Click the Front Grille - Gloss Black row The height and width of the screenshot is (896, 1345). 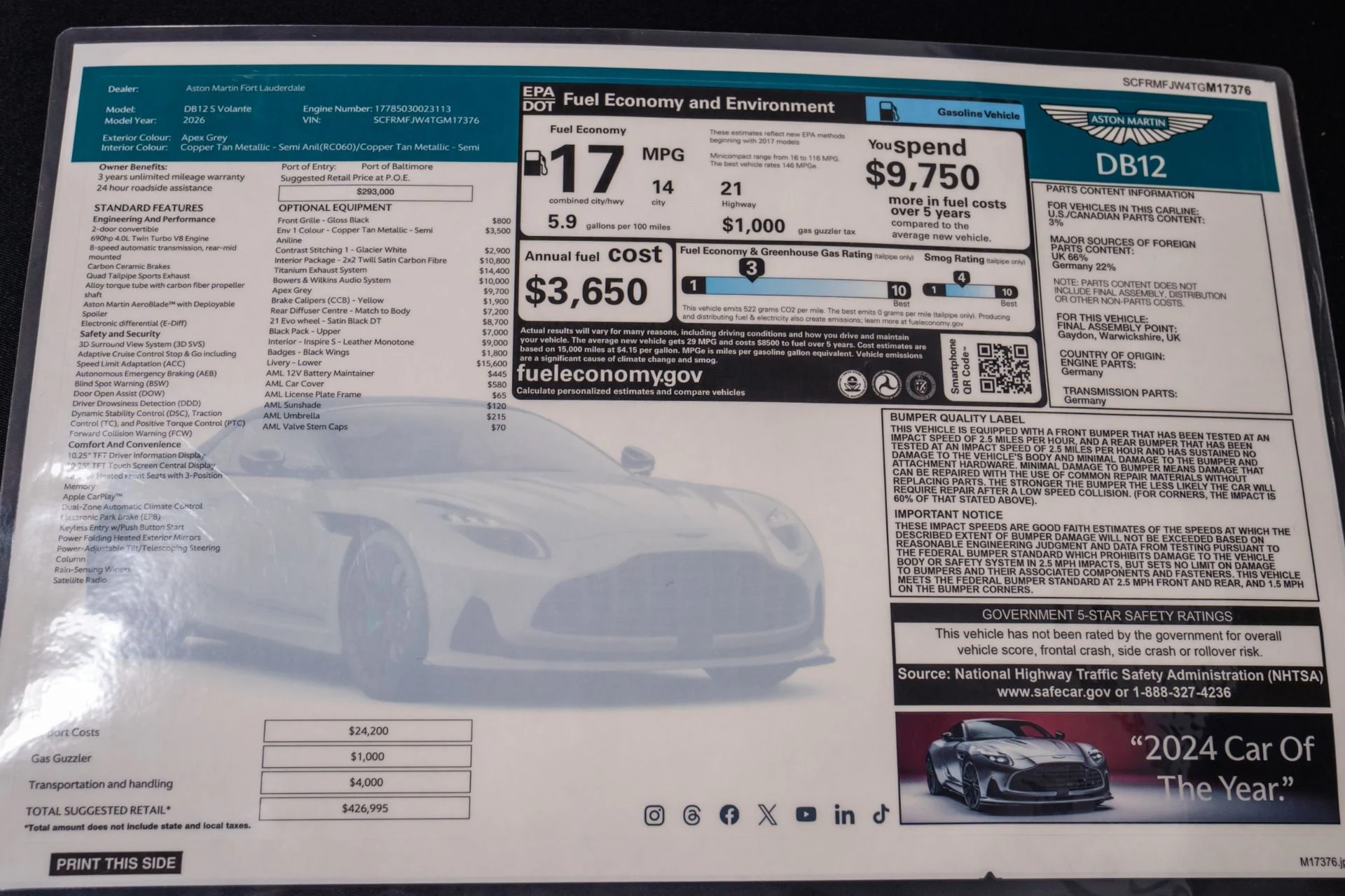(394, 221)
